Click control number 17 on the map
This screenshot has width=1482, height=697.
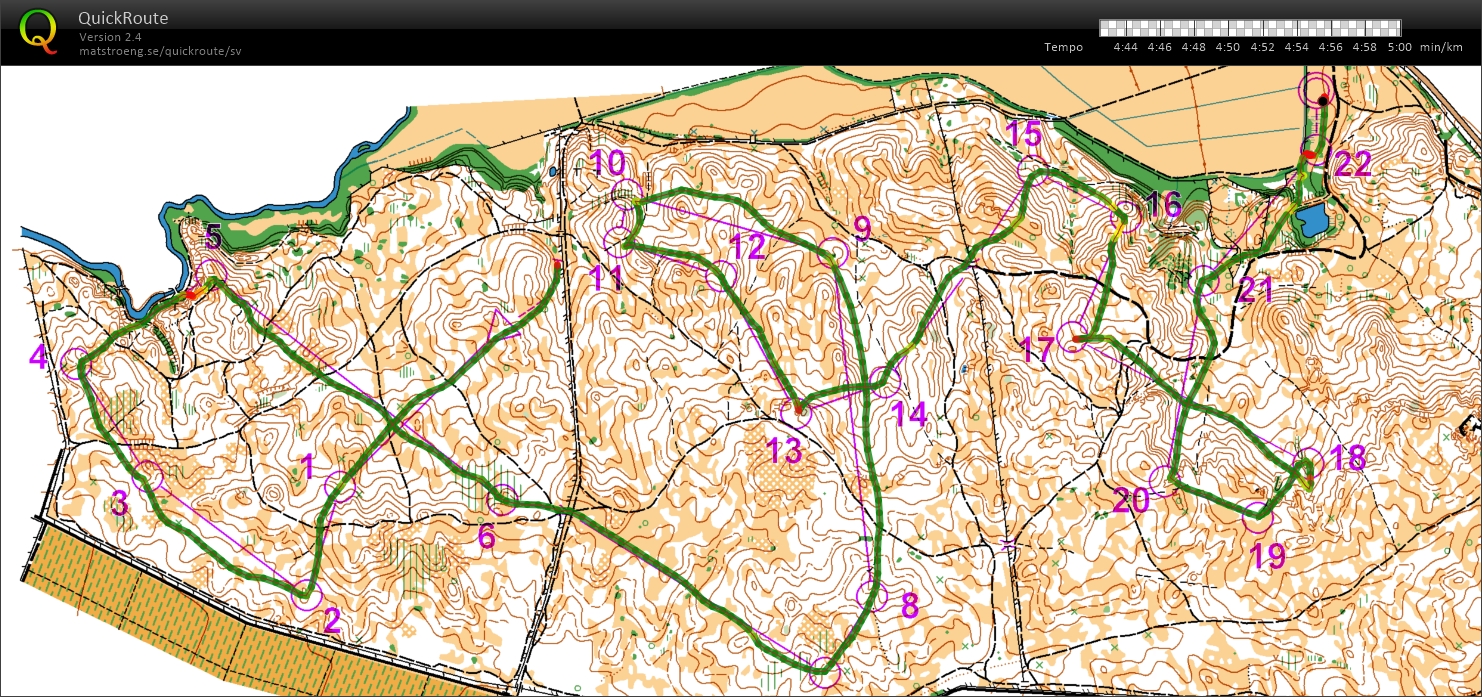(x=1038, y=350)
